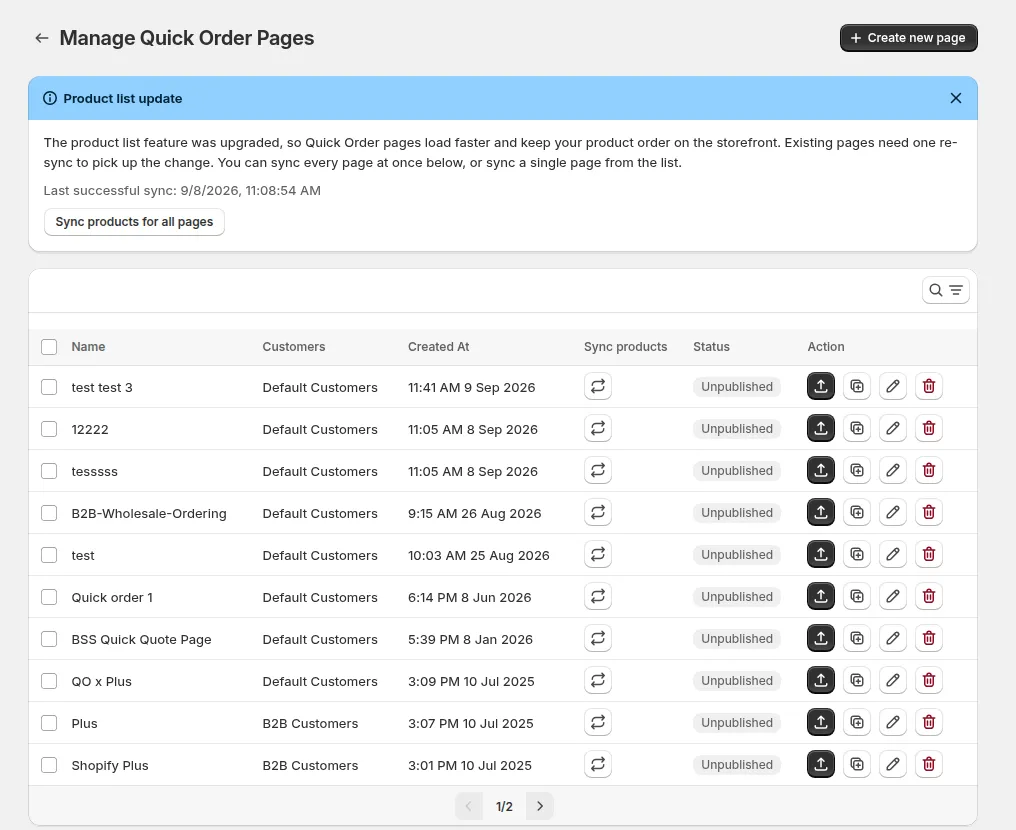This screenshot has width=1016, height=830.
Task: Publish the 12222 page
Action: pos(820,429)
